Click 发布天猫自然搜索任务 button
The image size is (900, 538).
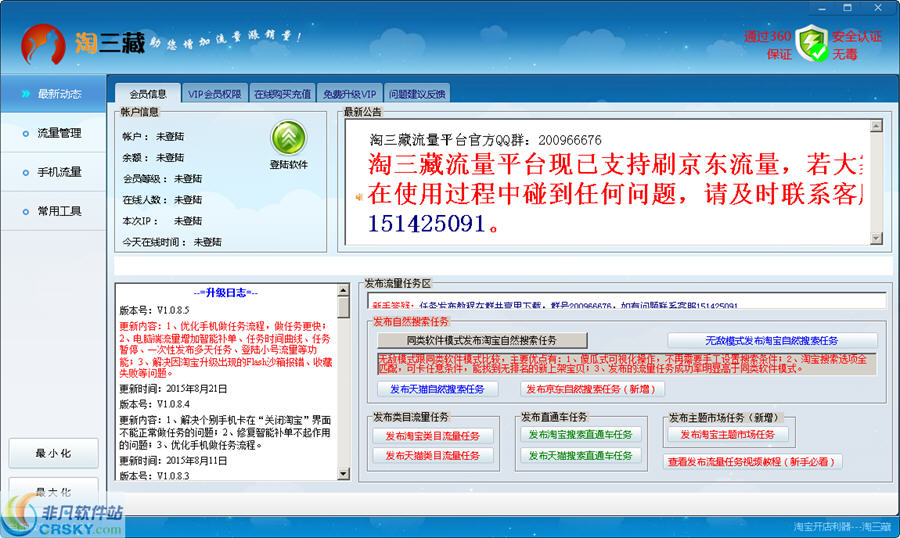437,389
